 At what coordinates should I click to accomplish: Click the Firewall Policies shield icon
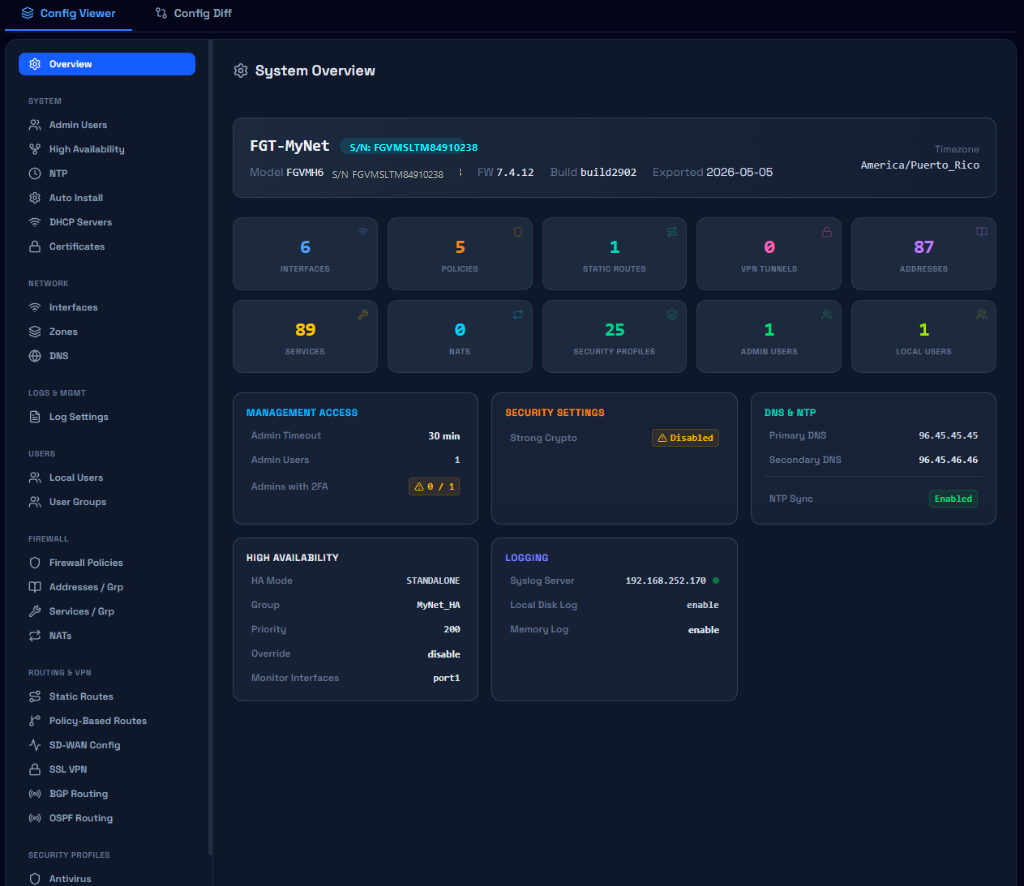click(35, 562)
